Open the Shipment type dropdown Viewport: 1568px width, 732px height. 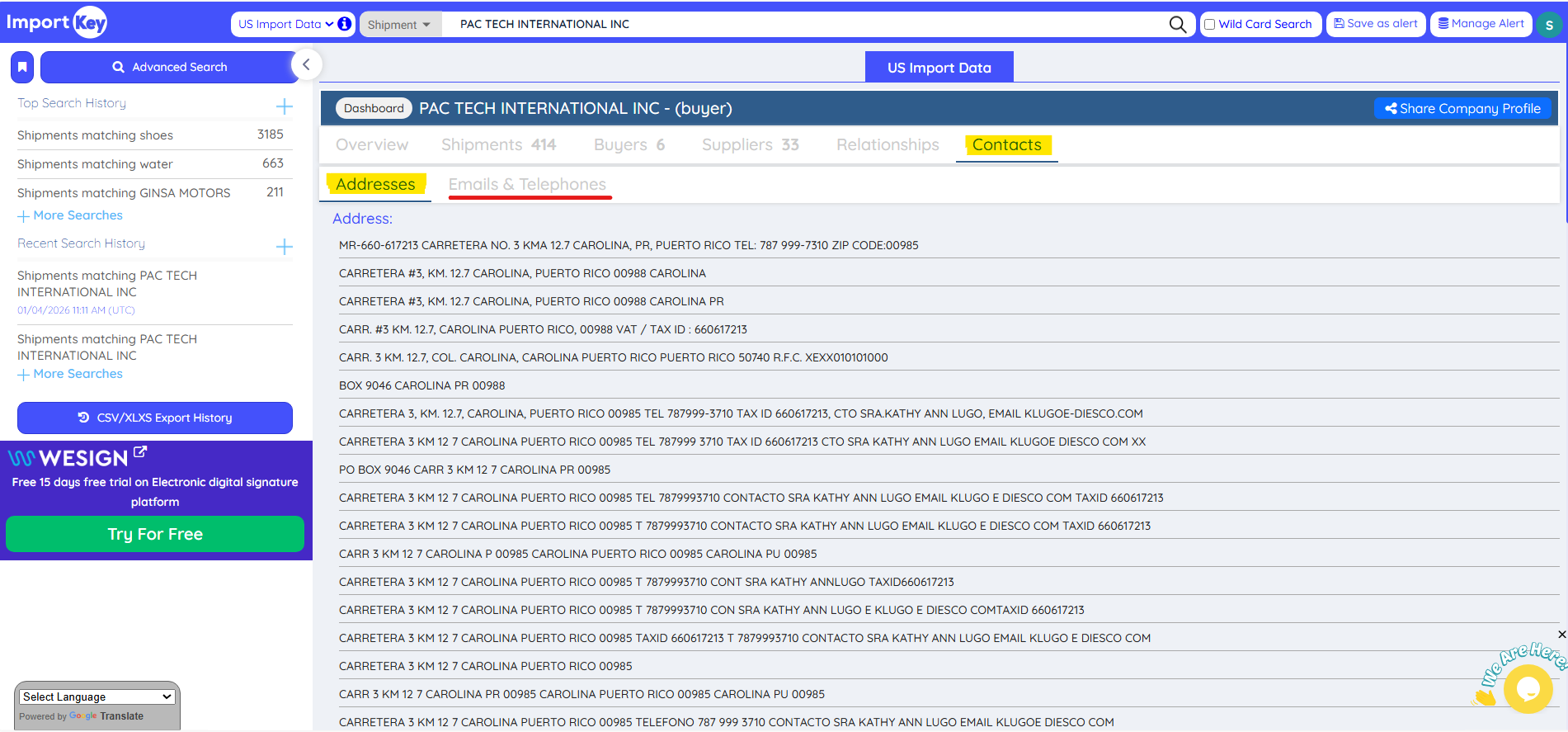[399, 25]
